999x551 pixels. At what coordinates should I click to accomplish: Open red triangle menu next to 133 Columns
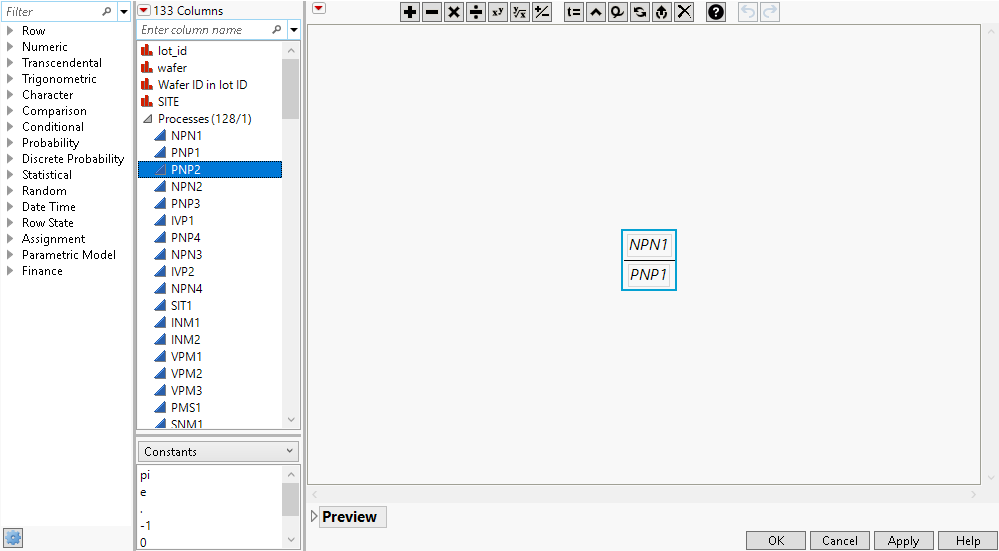click(x=145, y=10)
